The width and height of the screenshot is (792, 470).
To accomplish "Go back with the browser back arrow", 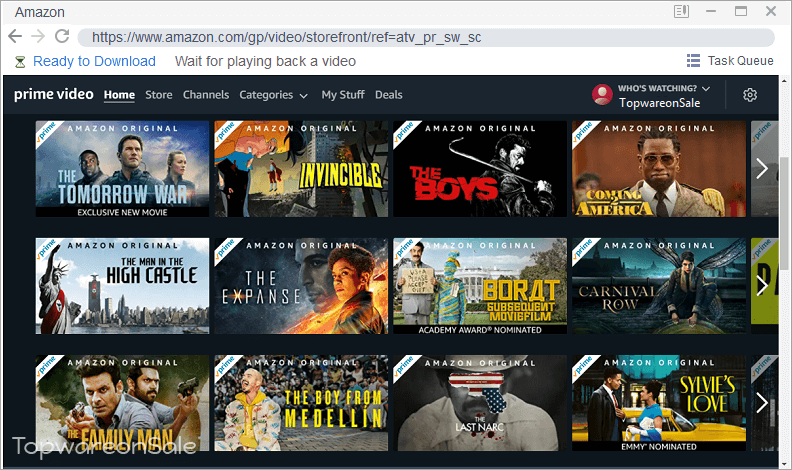I will click(x=15, y=36).
